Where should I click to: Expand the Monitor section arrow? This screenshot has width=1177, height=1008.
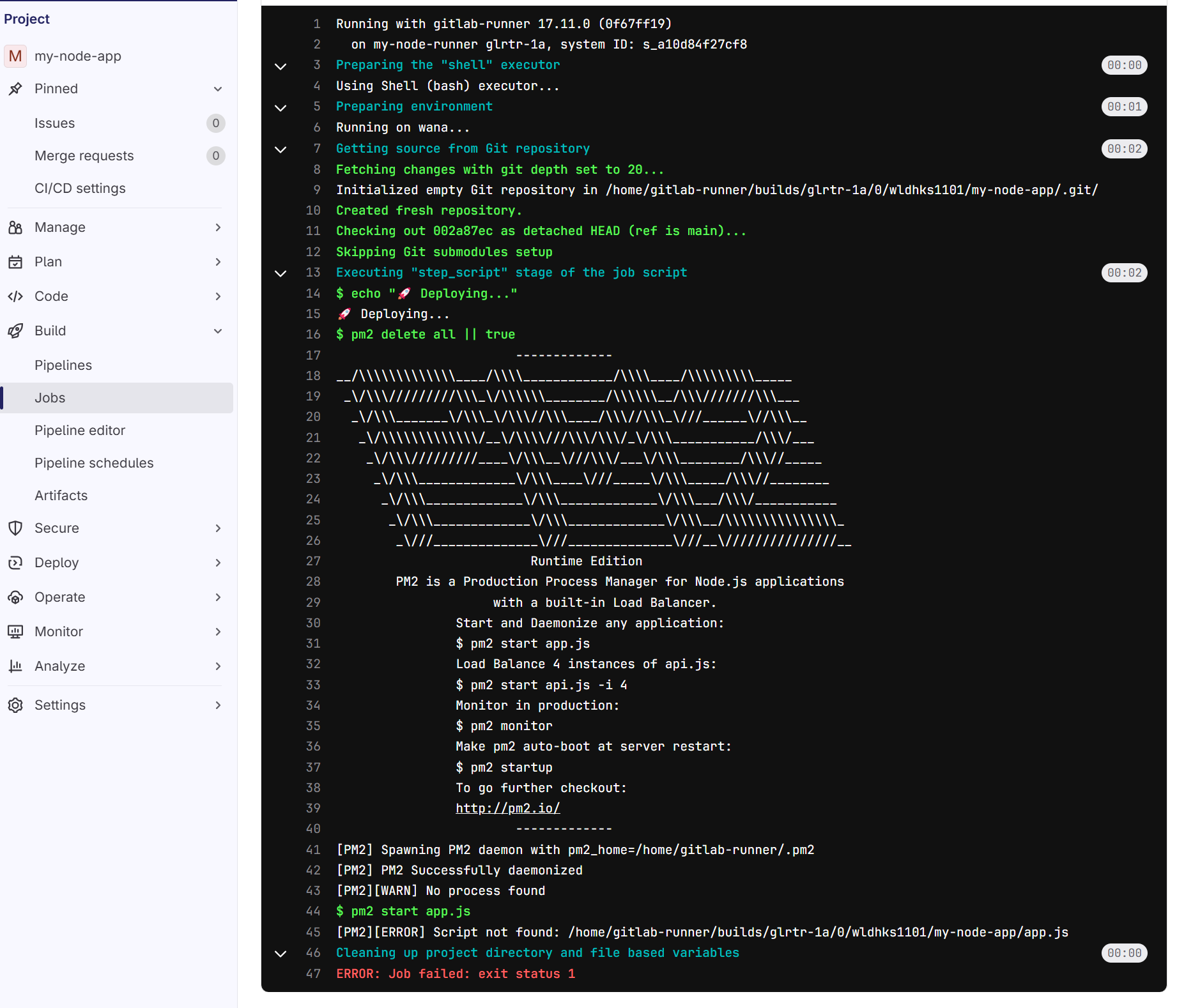click(x=218, y=632)
